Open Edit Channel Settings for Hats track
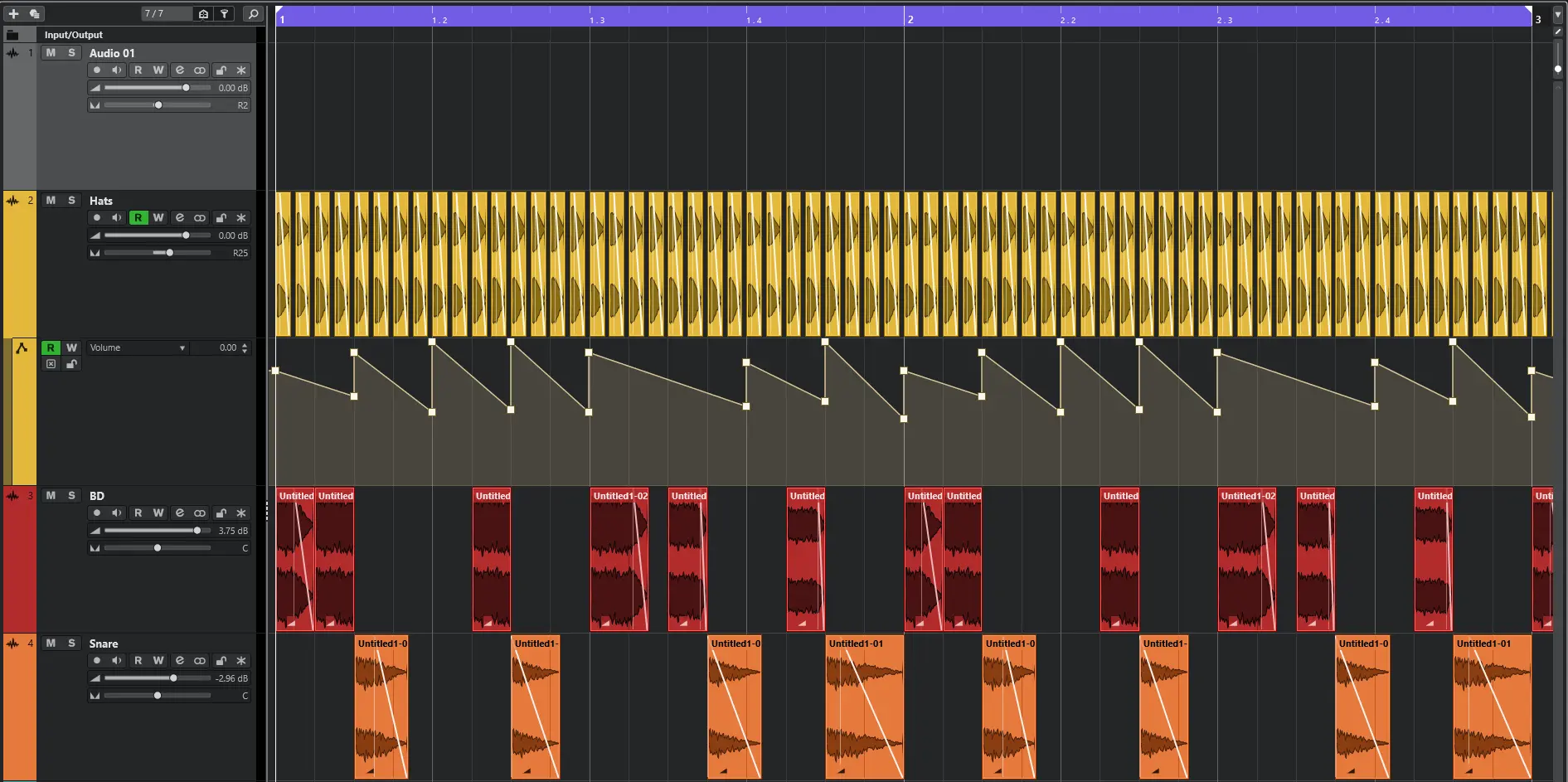 click(x=179, y=218)
